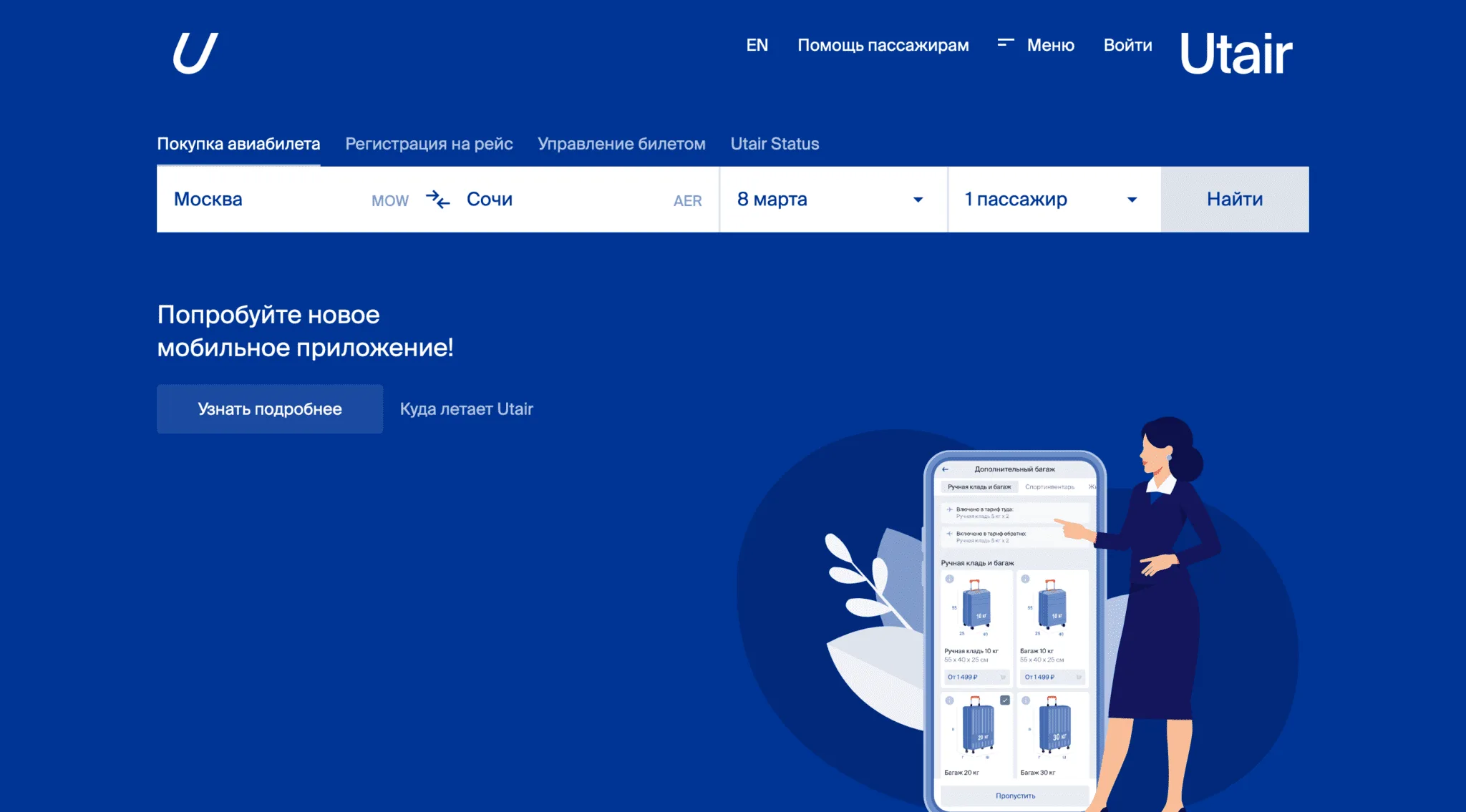1466x812 pixels.
Task: Switch site language to EN
Action: coord(757,45)
